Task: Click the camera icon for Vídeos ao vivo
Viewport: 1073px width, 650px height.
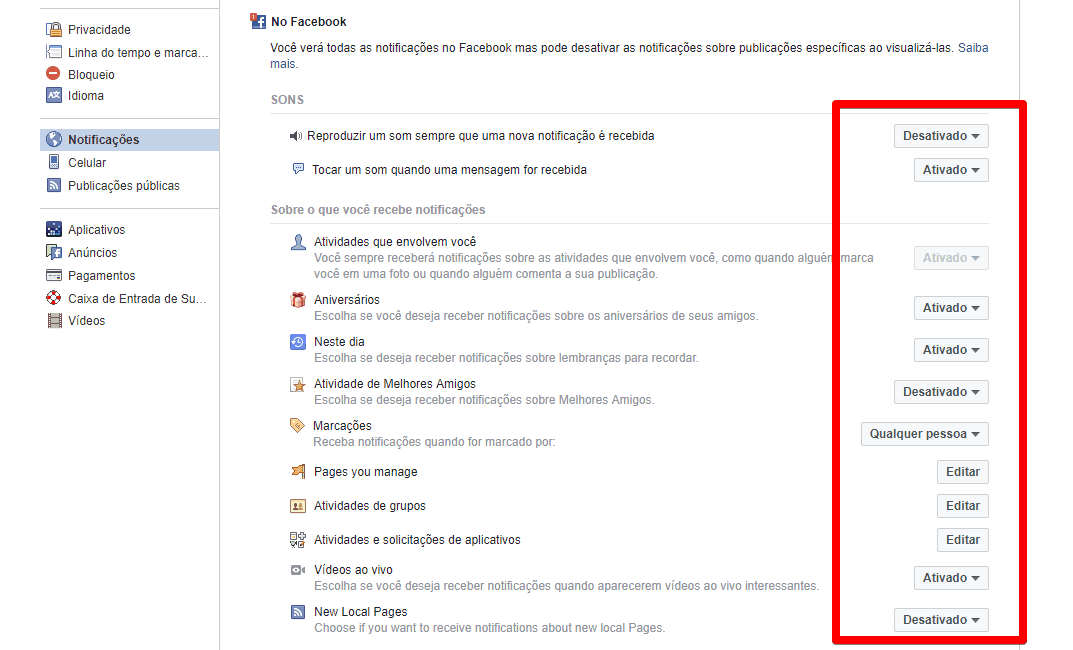Action: tap(298, 570)
